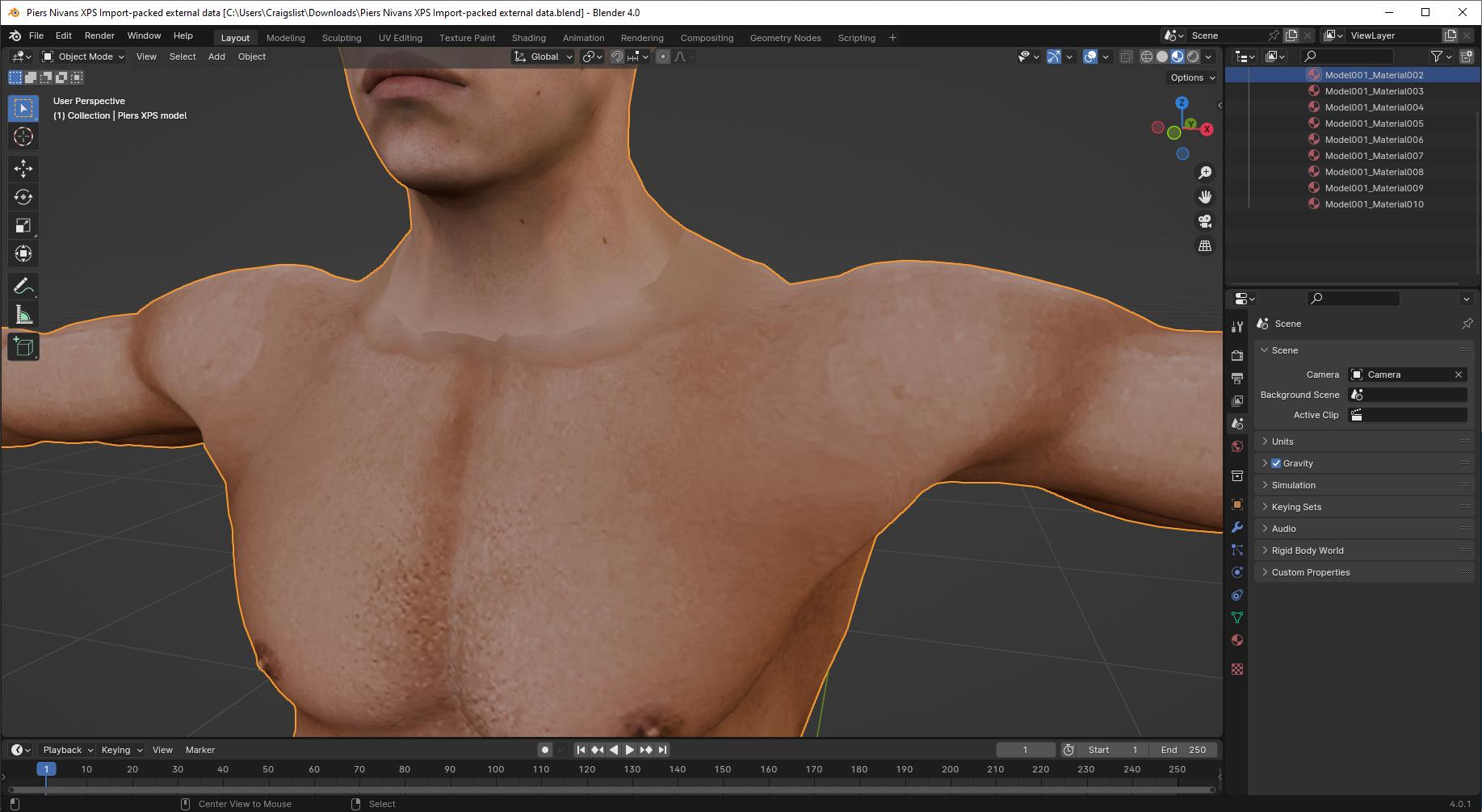Screen dimensions: 1482x812
Task: Select the Rotate tool
Action: [23, 197]
